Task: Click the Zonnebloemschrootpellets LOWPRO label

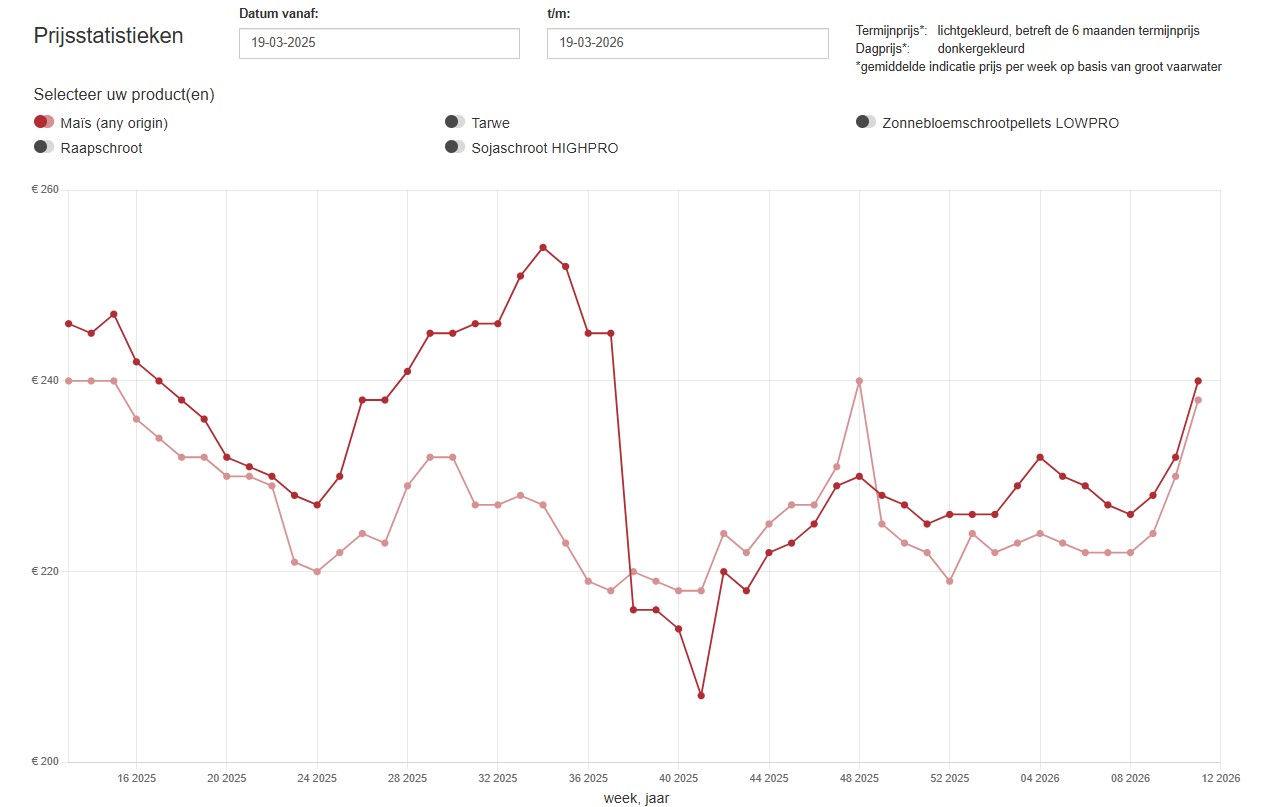Action: tap(1000, 123)
